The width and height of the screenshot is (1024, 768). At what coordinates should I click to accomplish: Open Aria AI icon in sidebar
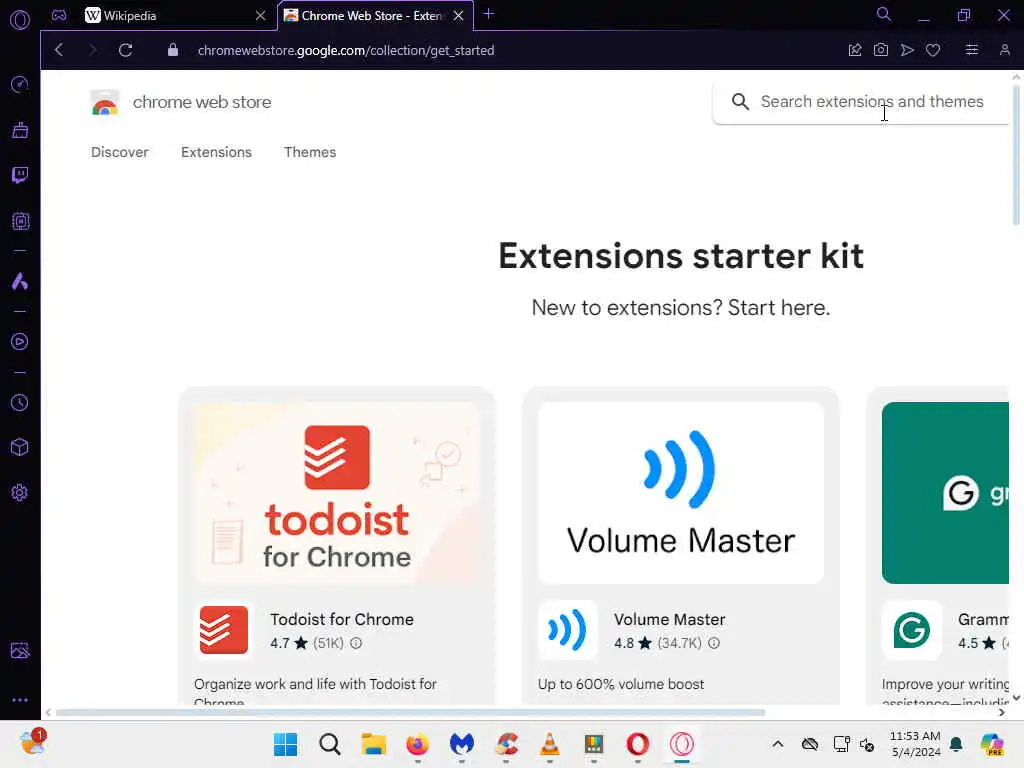tap(20, 281)
